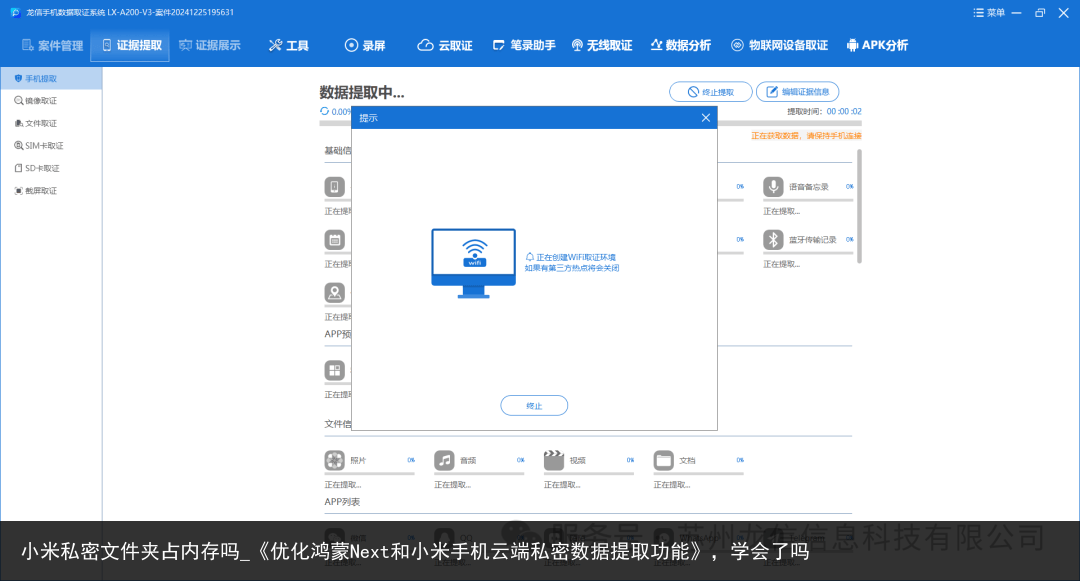Open the 笔录助手 tool
Image resolution: width=1080 pixels, height=581 pixels.
click(x=524, y=45)
